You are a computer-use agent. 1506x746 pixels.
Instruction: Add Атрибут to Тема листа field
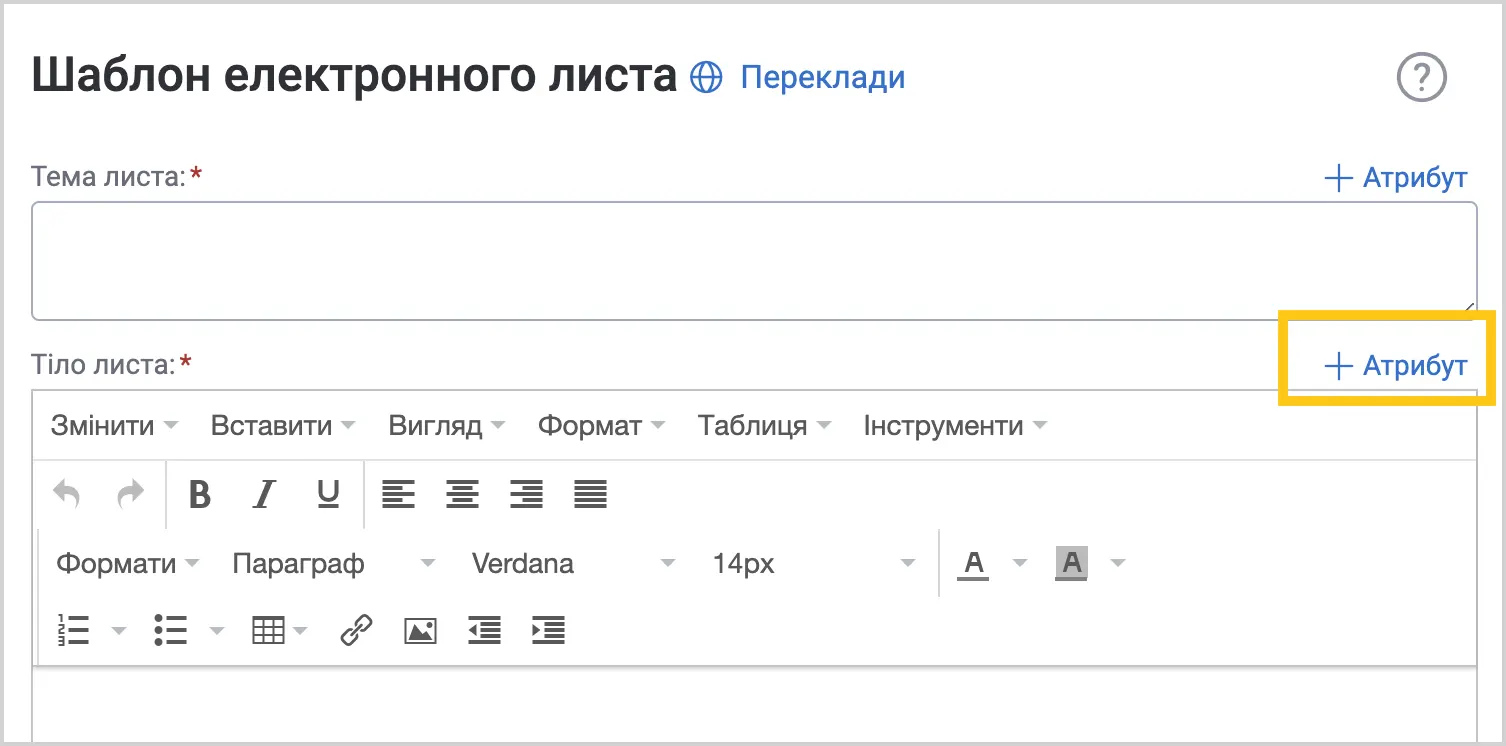pos(1395,178)
